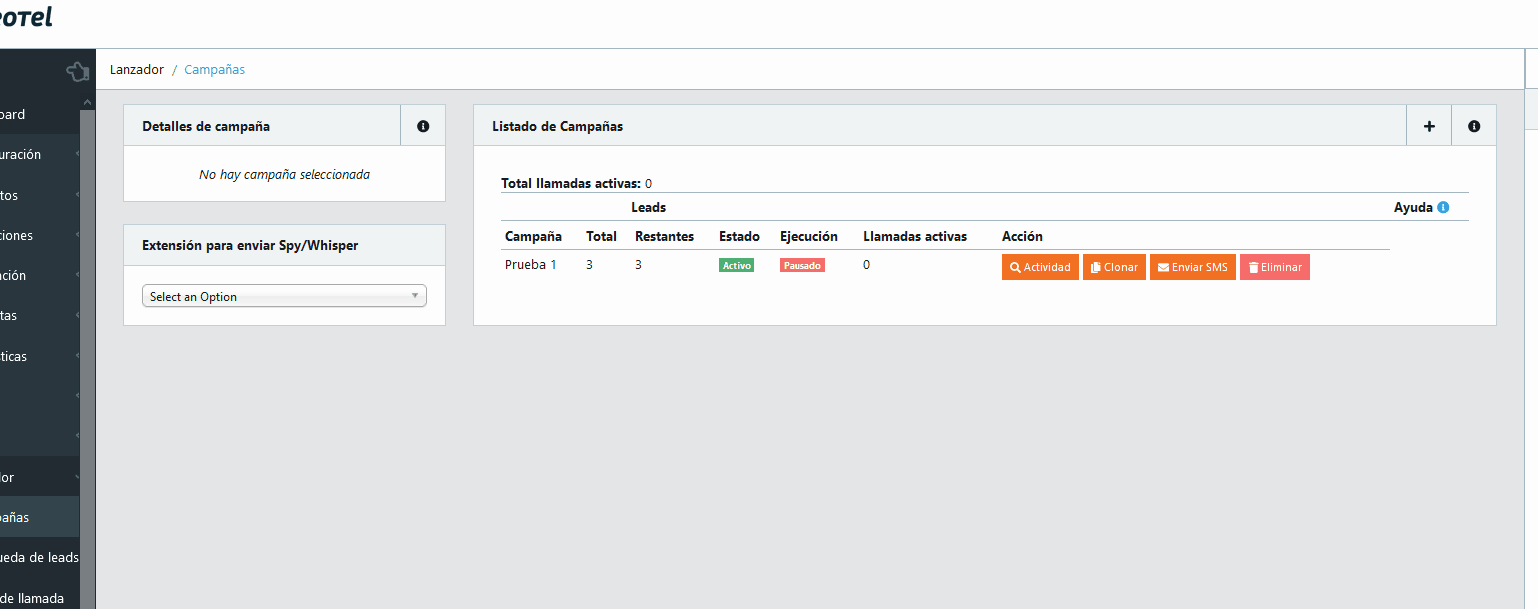Screen dimensions: 1538x609
Task: Click the Campañas breadcrumb link
Action: [x=214, y=70]
